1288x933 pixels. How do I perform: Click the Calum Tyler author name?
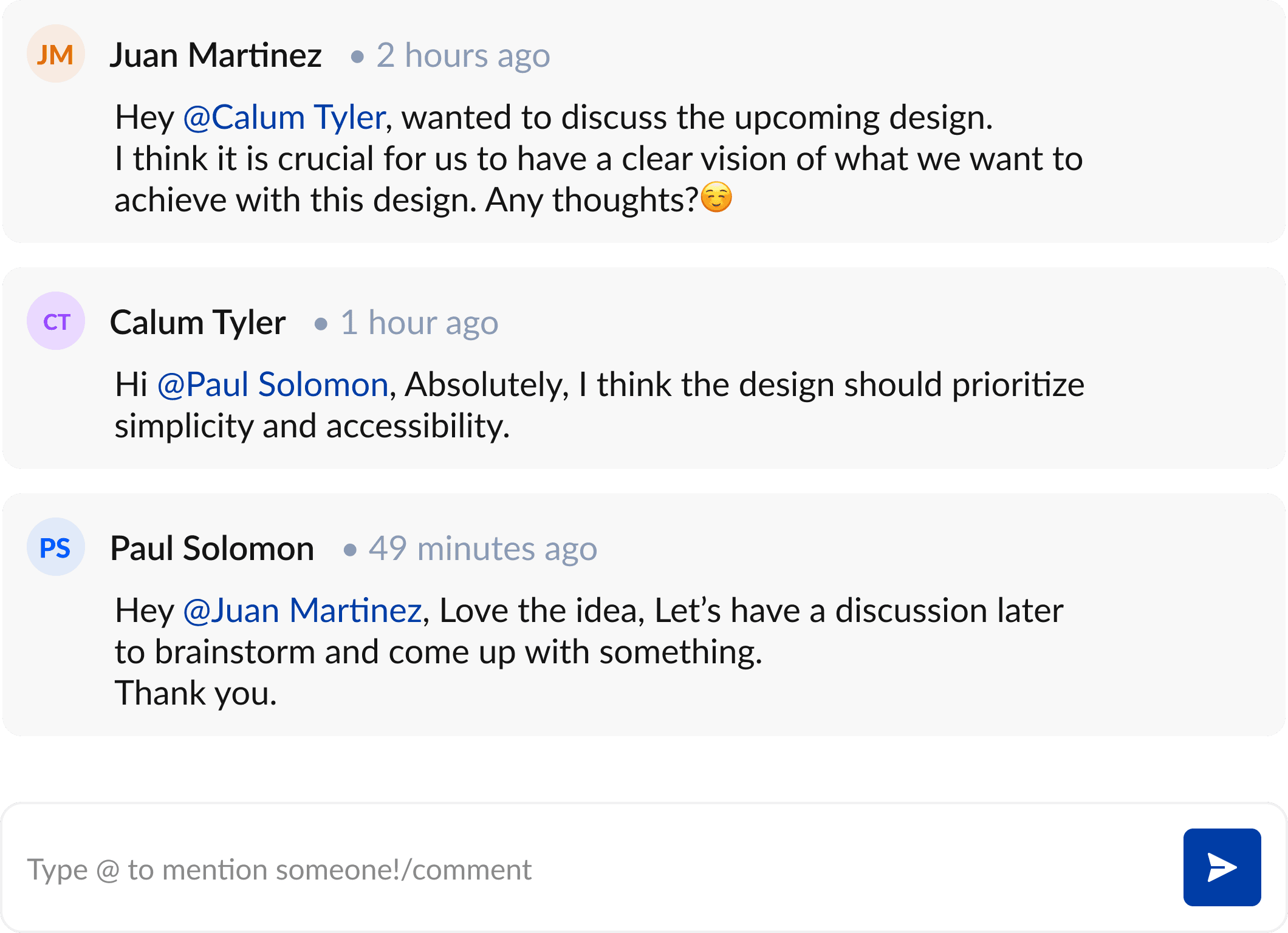click(x=197, y=322)
